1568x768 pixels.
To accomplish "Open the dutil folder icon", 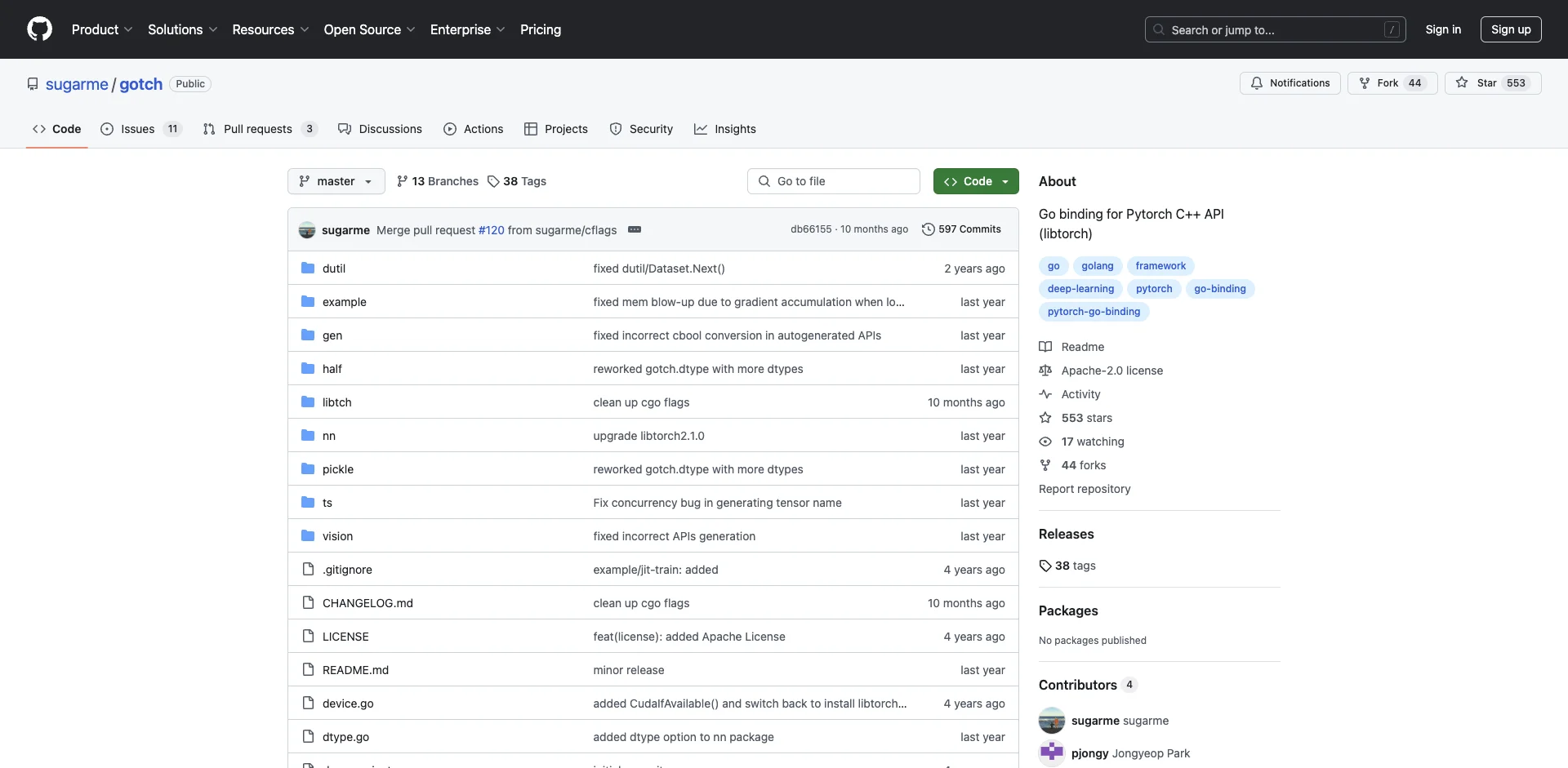I will (x=308, y=268).
